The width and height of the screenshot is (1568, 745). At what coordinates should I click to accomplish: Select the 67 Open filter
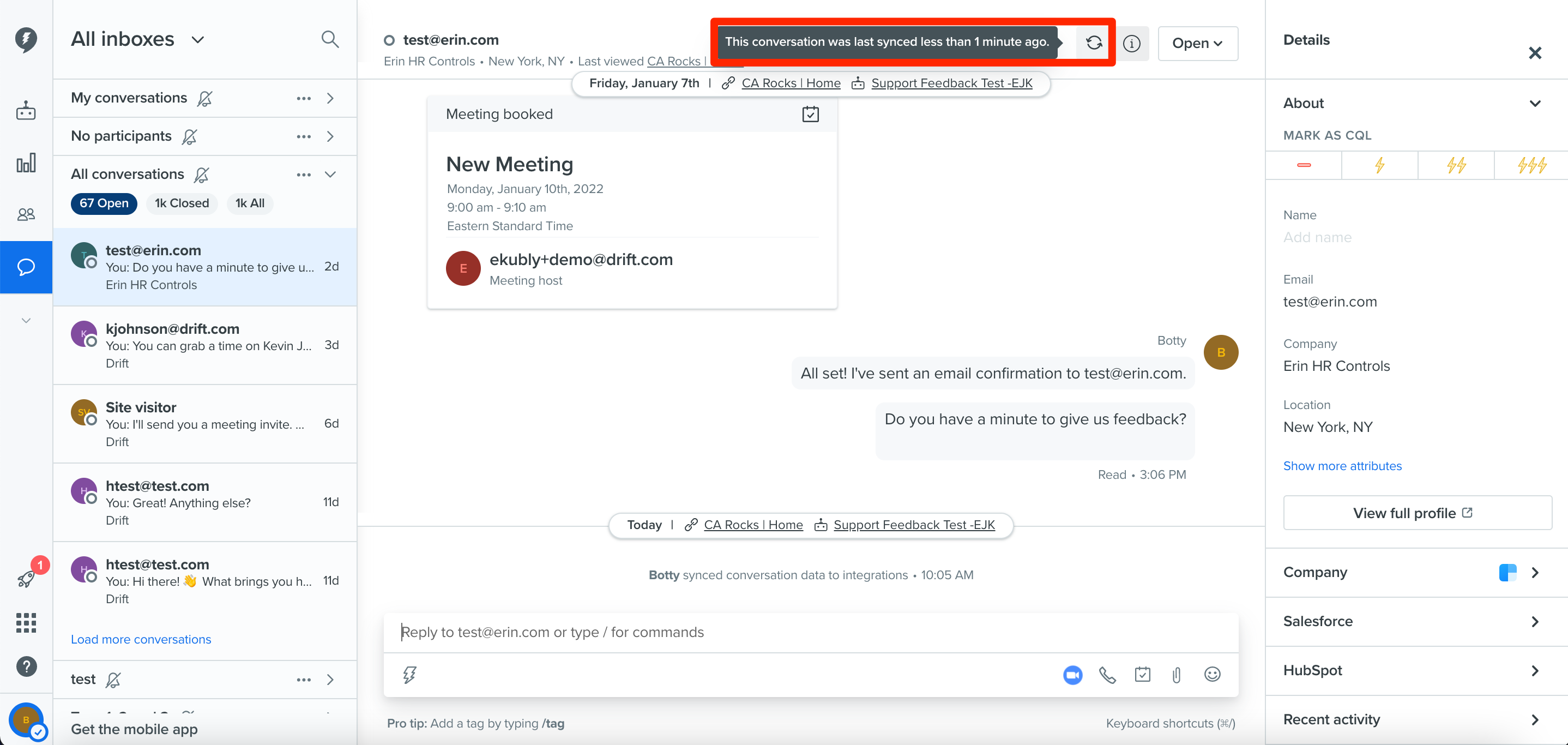104,203
